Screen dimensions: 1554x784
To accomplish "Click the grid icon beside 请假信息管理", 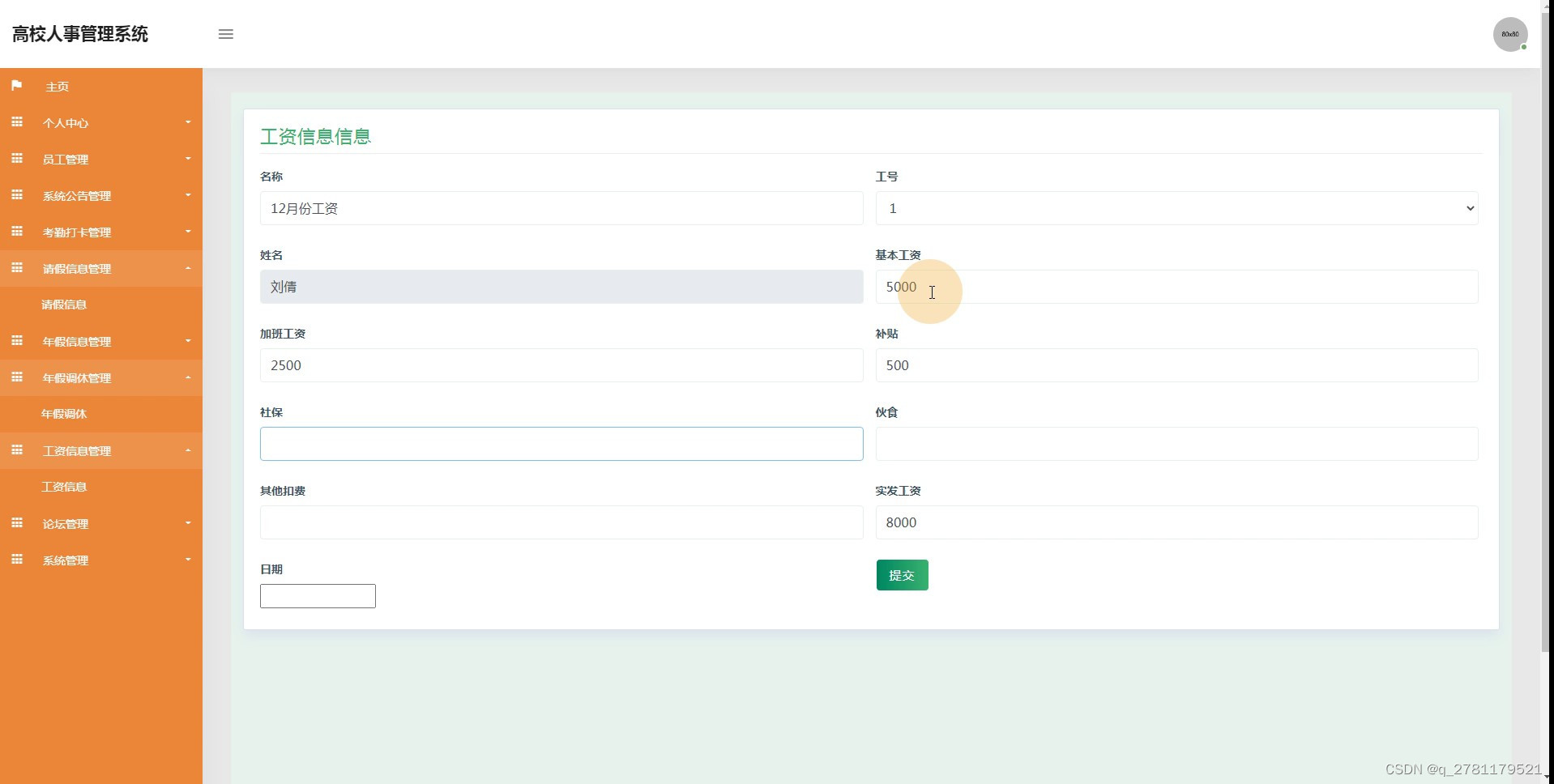I will click(16, 267).
